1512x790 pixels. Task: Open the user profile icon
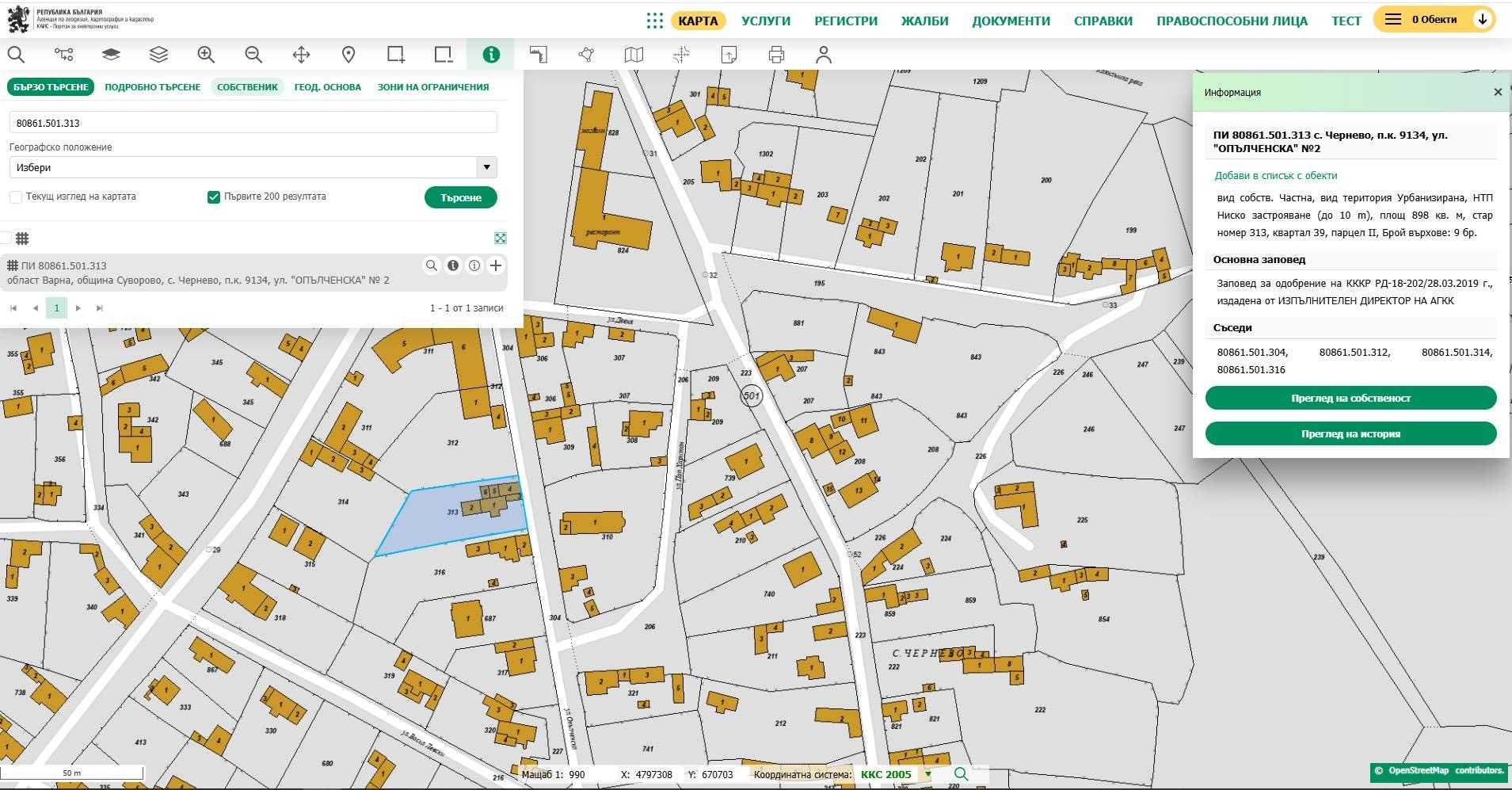tap(824, 55)
